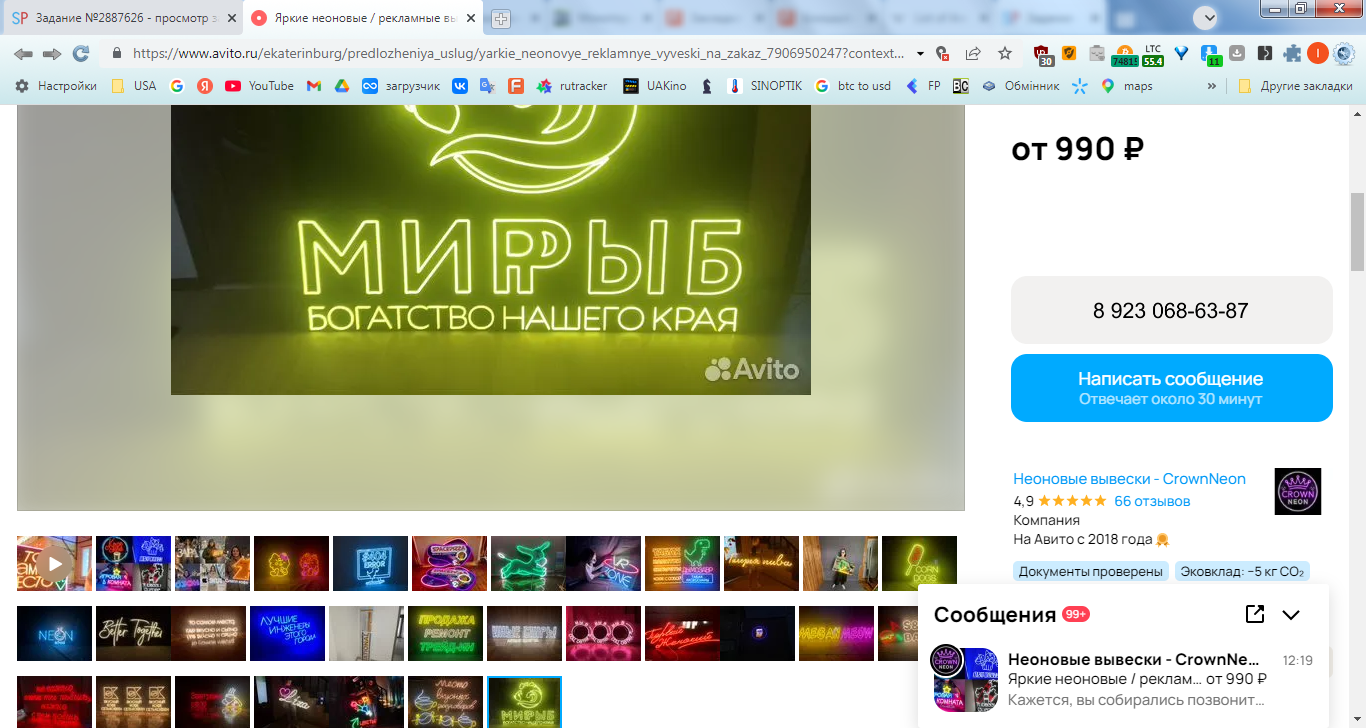The height and width of the screenshot is (728, 1366).
Task: Play the video thumbnail in gallery
Action: click(x=54, y=563)
